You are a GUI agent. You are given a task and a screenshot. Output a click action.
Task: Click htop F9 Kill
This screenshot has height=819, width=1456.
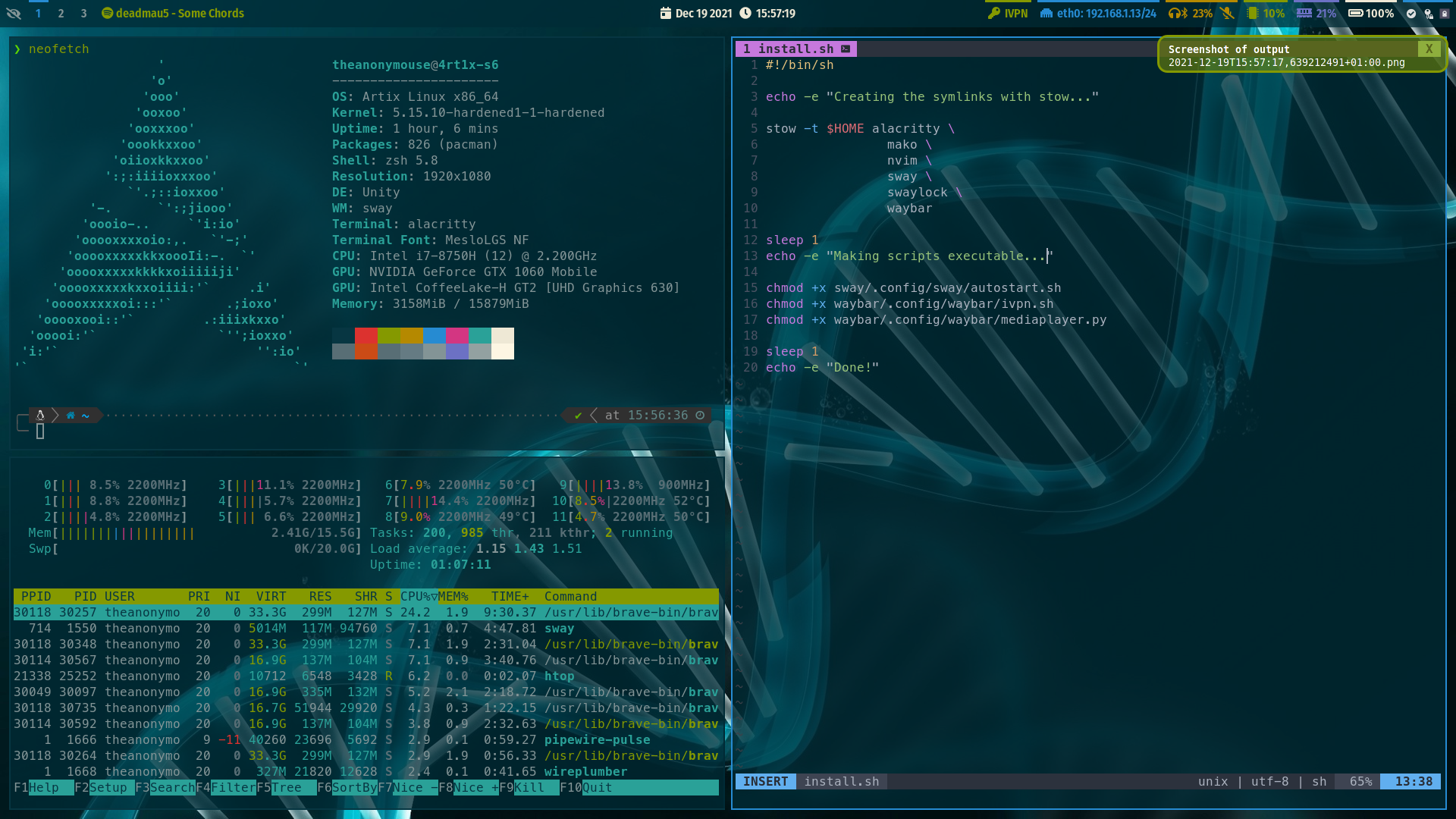(529, 787)
